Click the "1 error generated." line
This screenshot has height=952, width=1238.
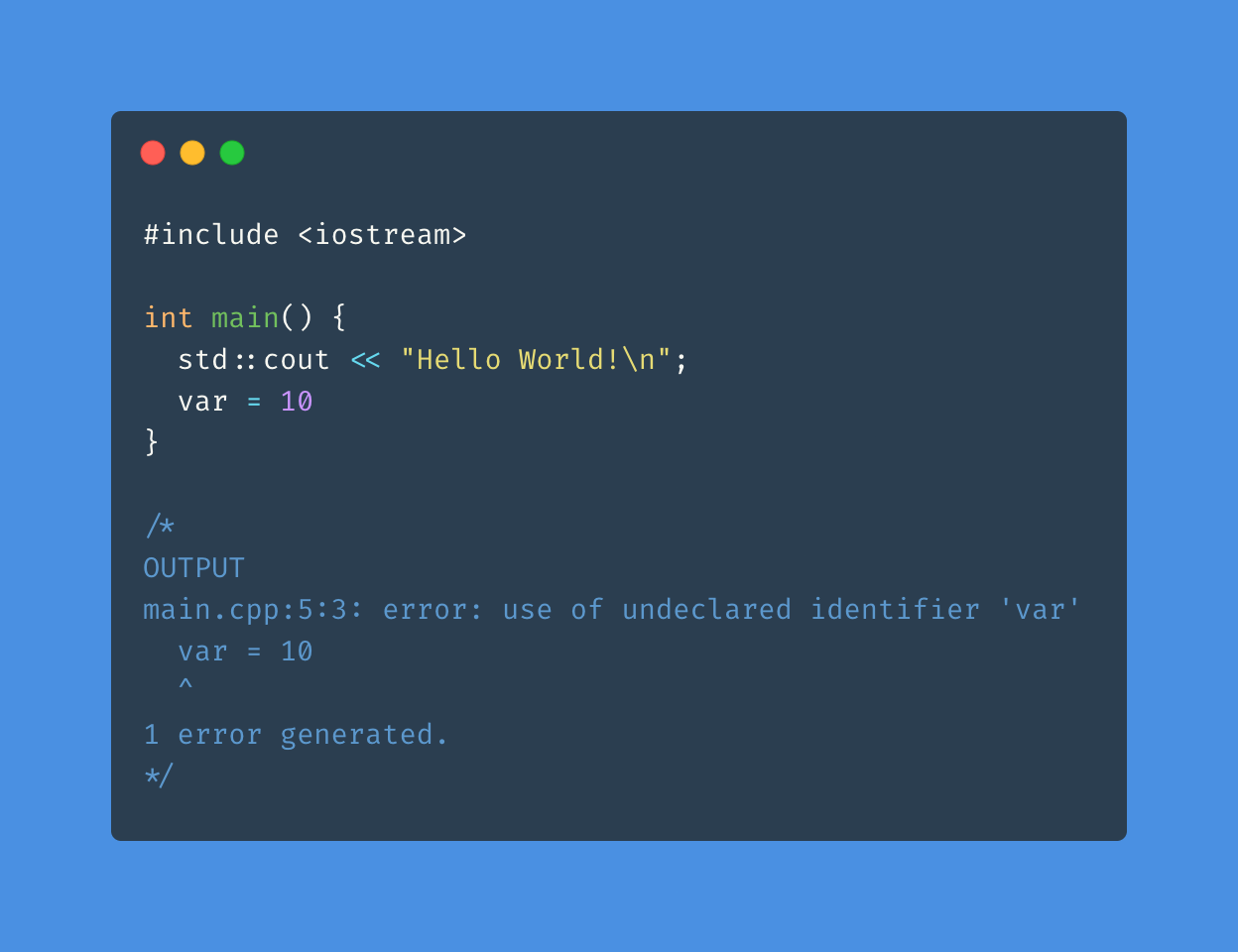click(x=296, y=735)
